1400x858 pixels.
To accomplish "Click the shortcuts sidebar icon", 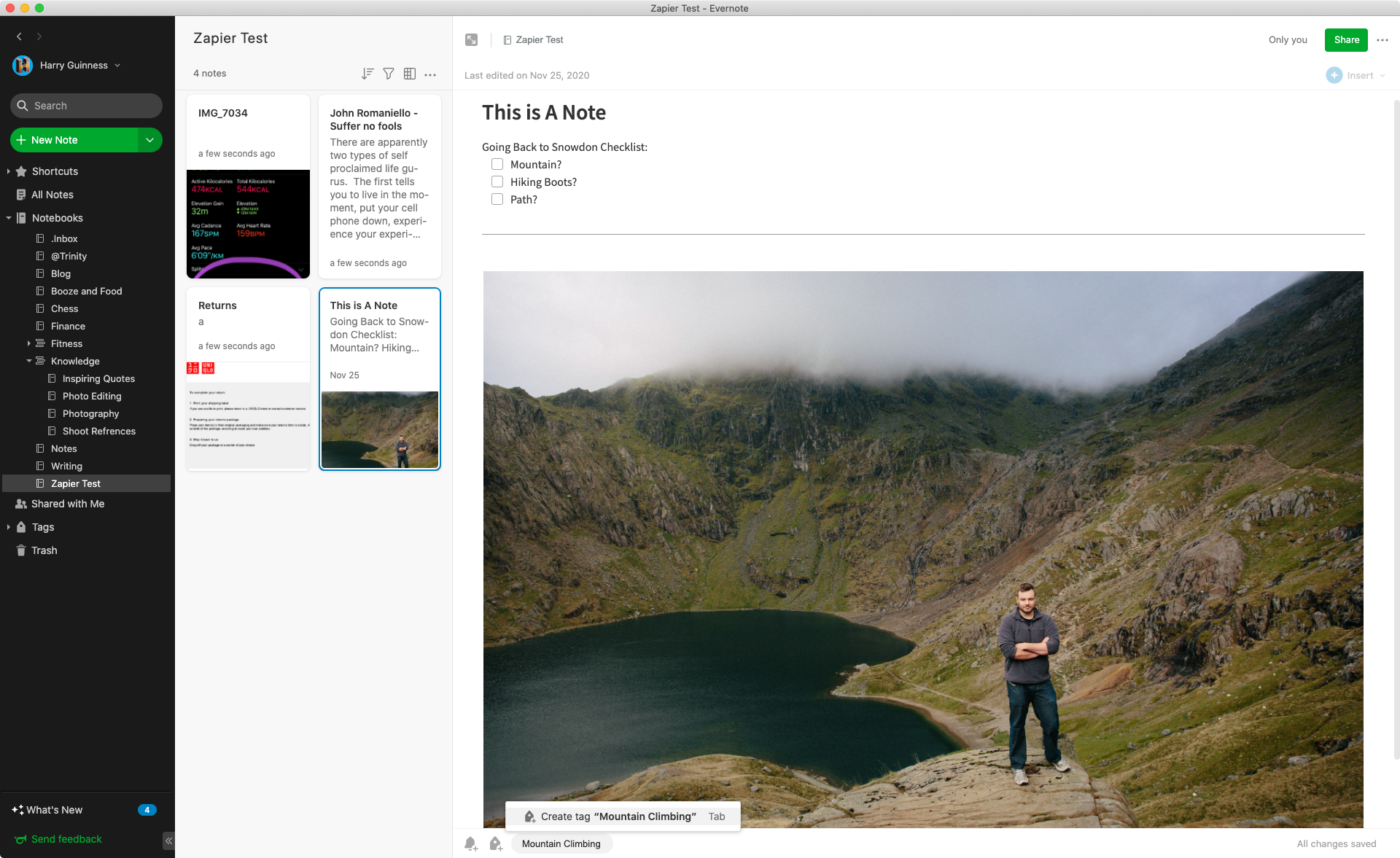I will click(x=22, y=170).
